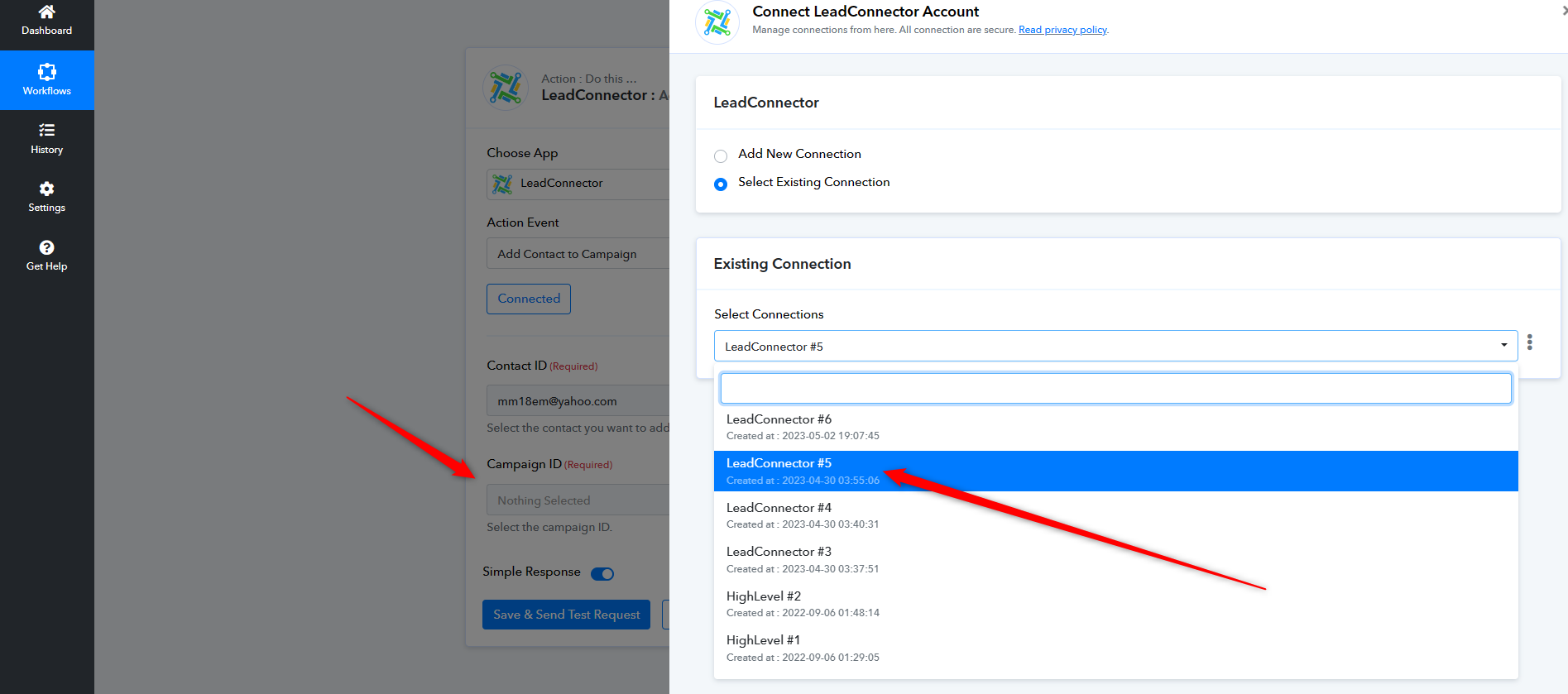Open the Read privacy policy link
The image size is (1568, 694).
[1062, 30]
